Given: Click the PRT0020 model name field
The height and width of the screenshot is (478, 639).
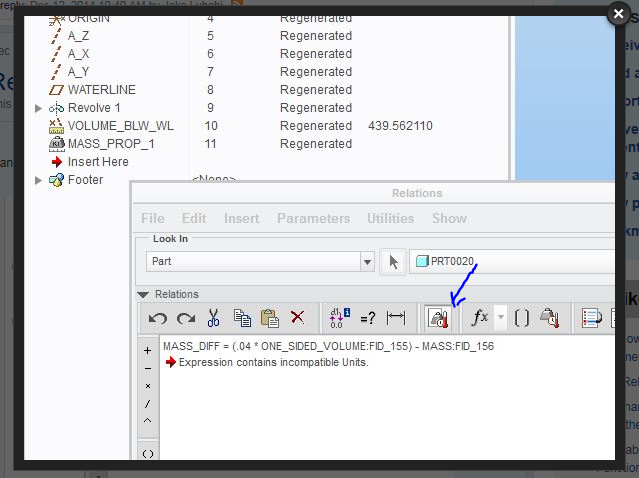Looking at the screenshot, I should pyautogui.click(x=512, y=261).
